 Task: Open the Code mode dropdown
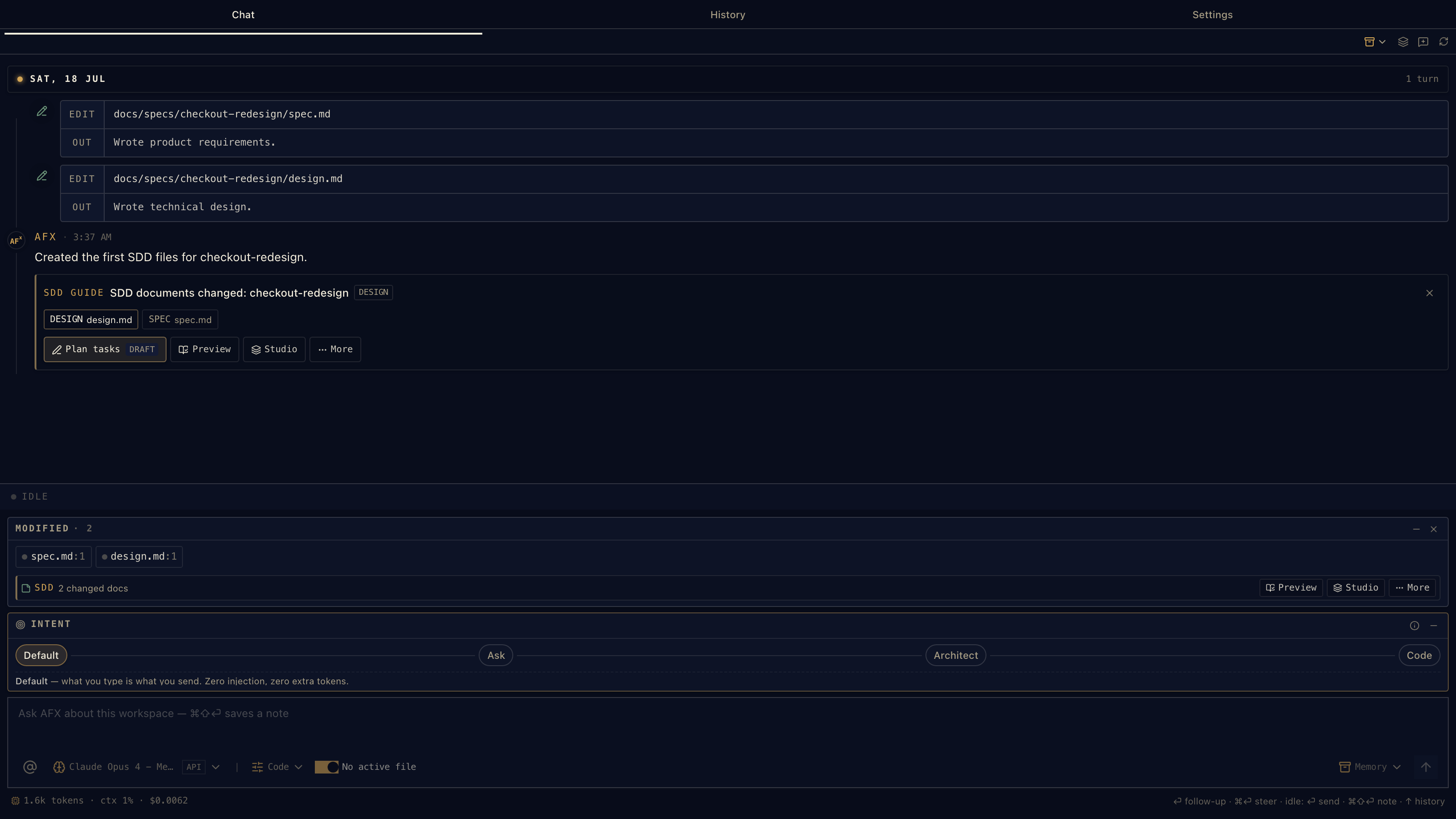point(278,767)
